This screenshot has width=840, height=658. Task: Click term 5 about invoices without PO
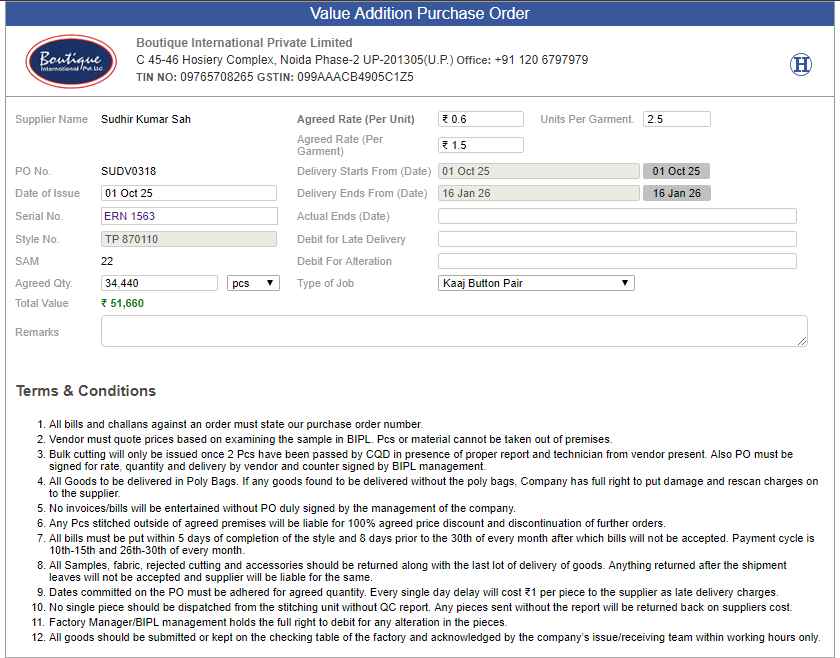[282, 508]
